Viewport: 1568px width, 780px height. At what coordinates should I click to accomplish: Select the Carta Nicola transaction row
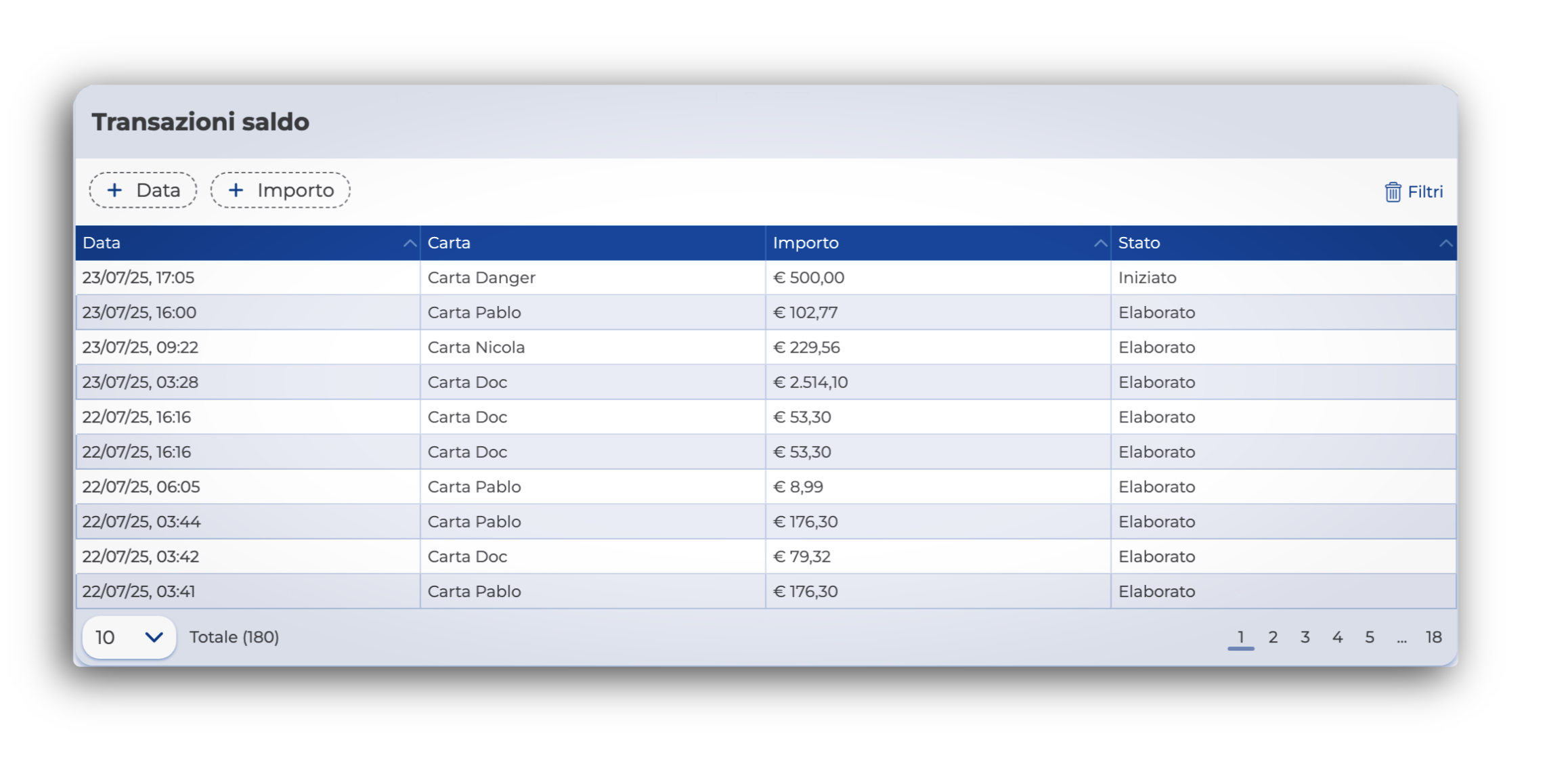pos(476,347)
